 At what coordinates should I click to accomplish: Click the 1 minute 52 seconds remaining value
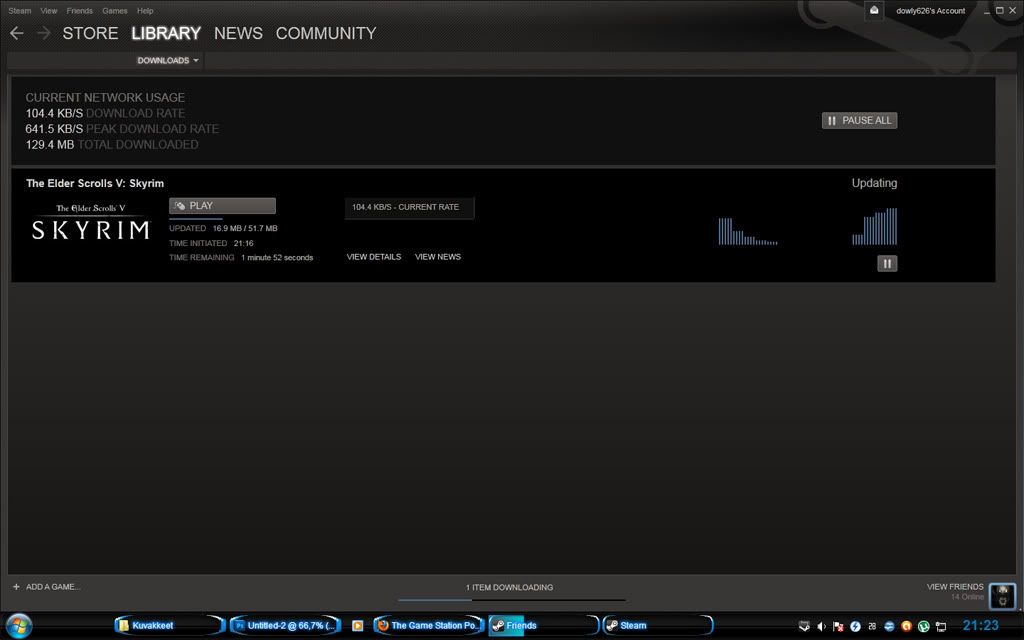coord(277,257)
